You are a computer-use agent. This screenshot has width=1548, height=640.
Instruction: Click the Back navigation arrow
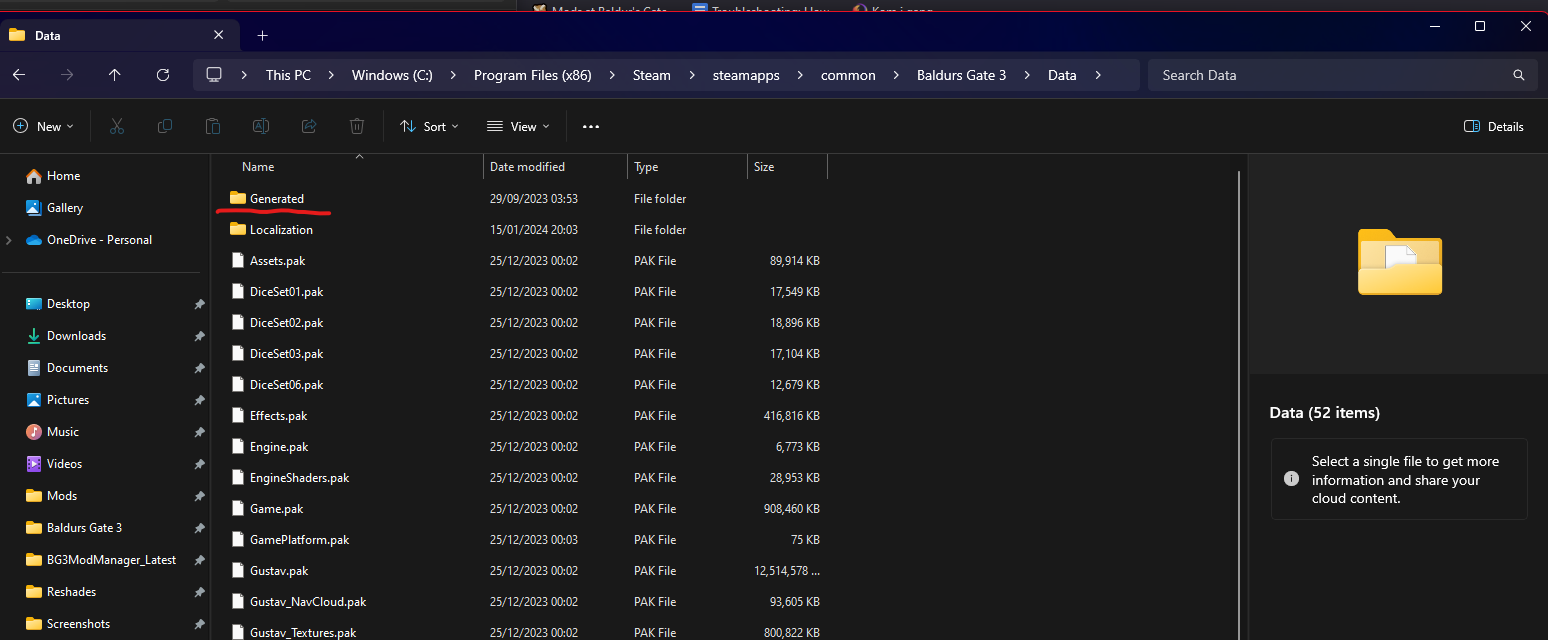pyautogui.click(x=19, y=75)
